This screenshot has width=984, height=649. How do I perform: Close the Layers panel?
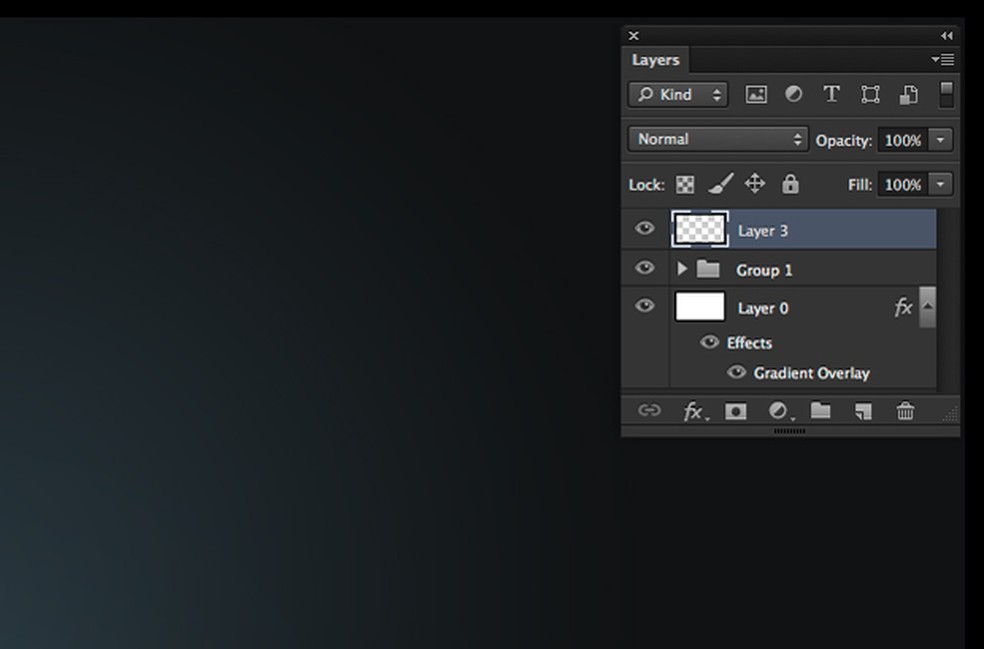pyautogui.click(x=633, y=36)
